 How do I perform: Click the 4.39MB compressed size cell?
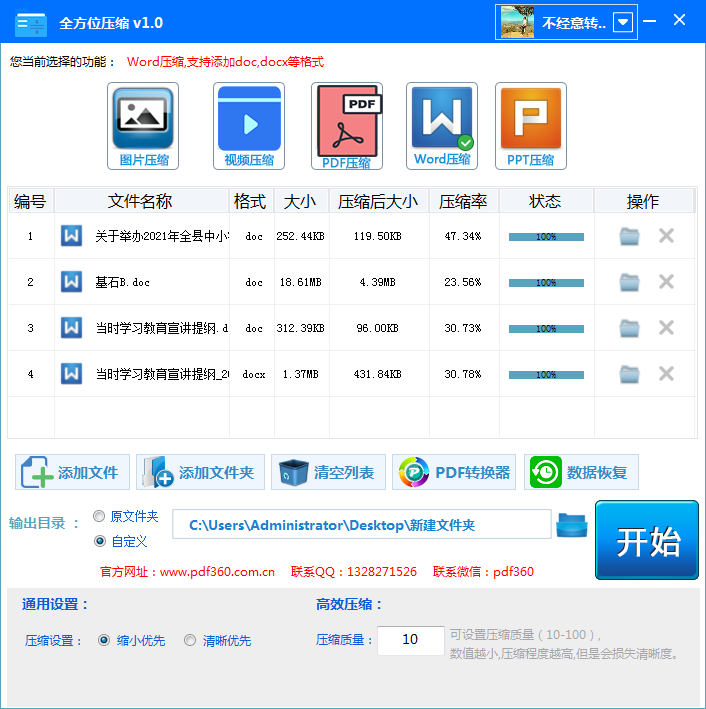point(378,282)
